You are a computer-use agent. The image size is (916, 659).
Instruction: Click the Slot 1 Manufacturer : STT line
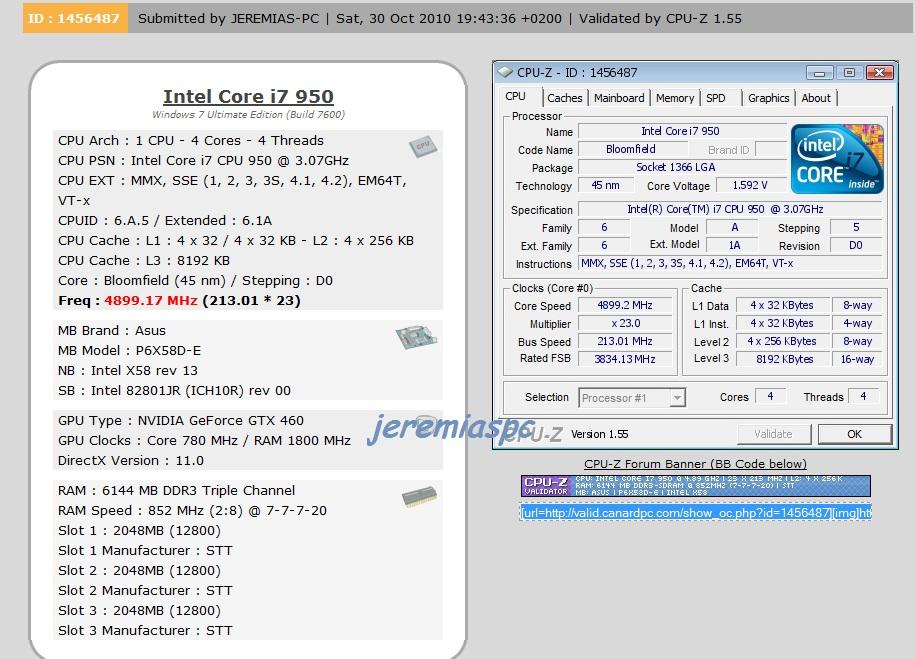[x=145, y=550]
